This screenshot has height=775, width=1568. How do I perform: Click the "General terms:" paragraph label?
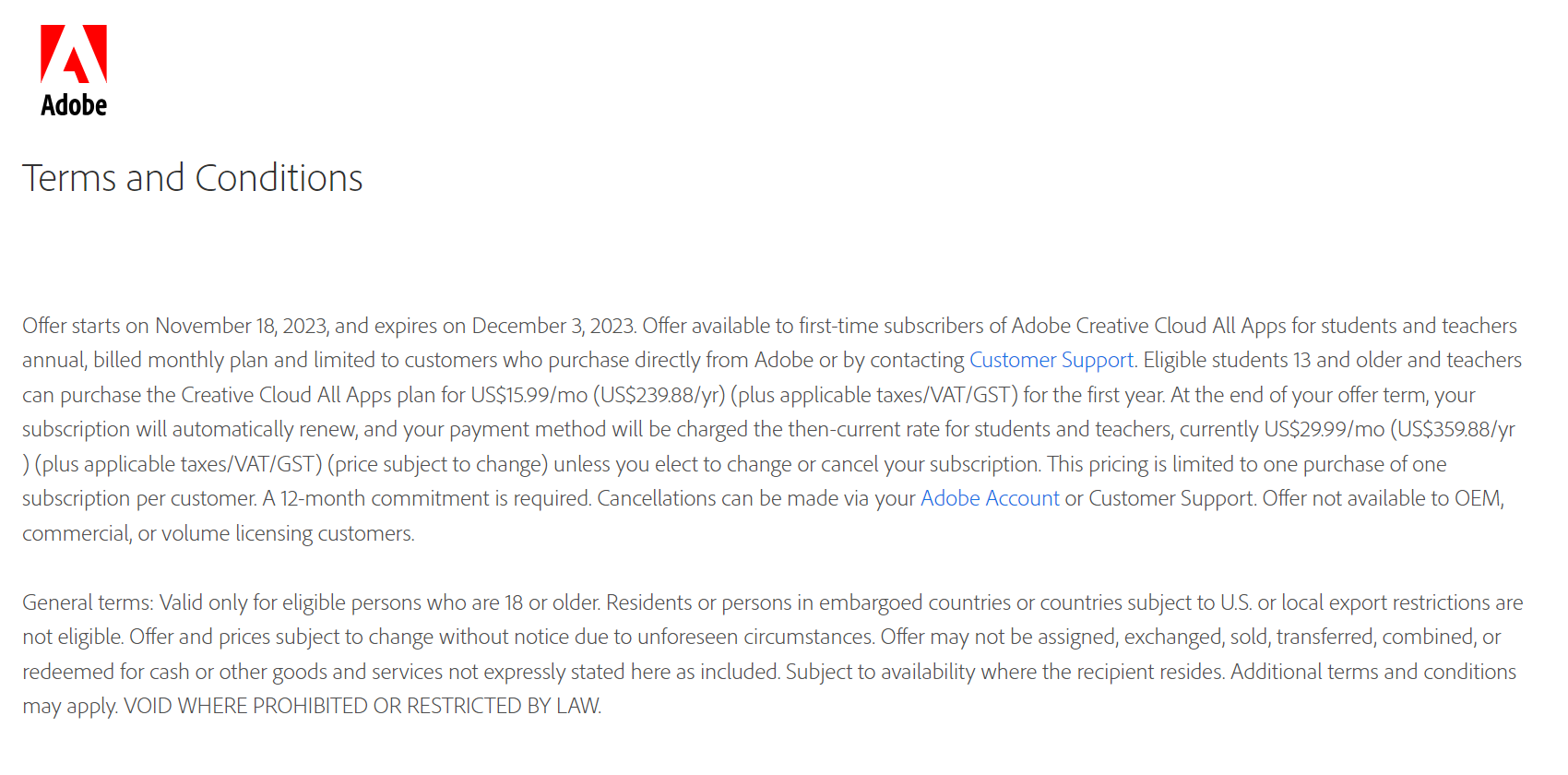[88, 602]
